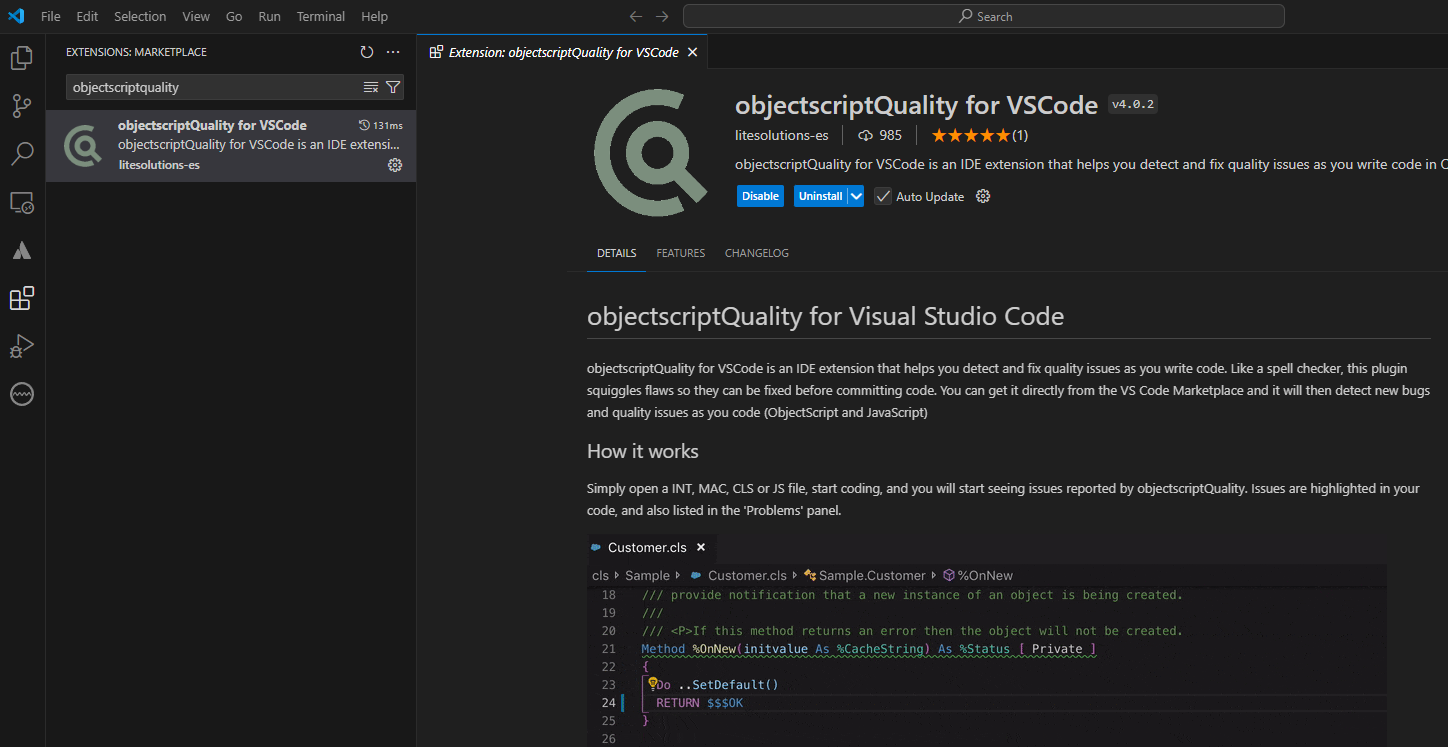Open the View menu
The width and height of the screenshot is (1448, 747).
(x=196, y=16)
